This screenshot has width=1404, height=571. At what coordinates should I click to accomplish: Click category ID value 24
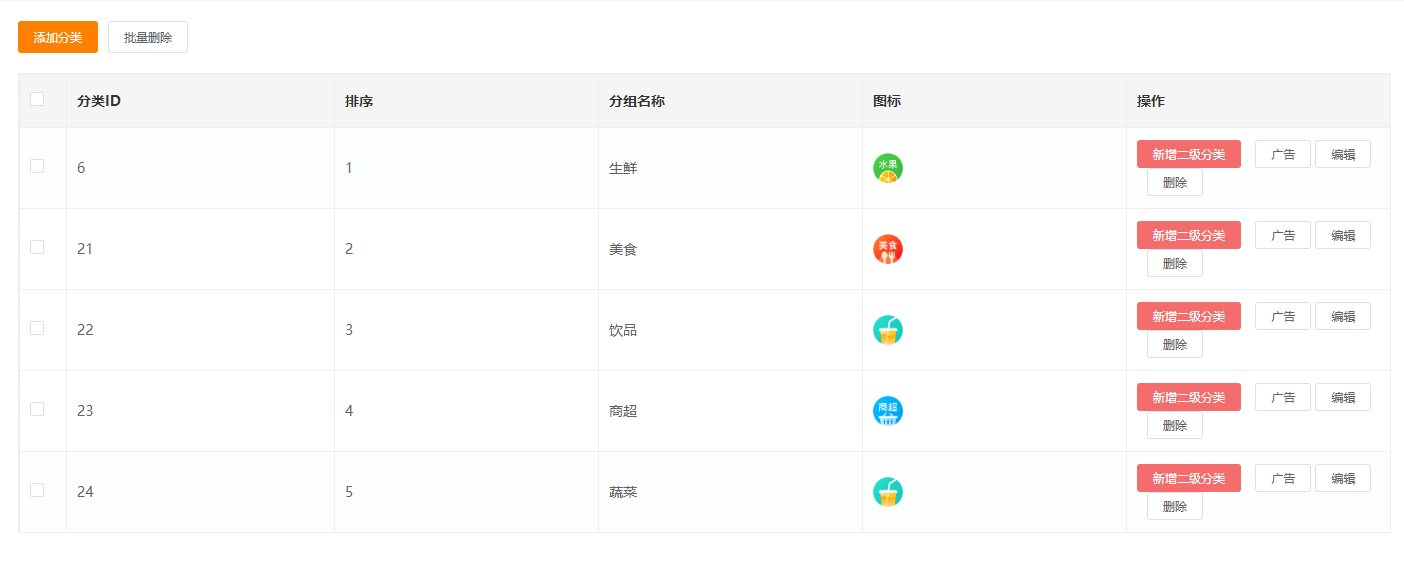[85, 492]
